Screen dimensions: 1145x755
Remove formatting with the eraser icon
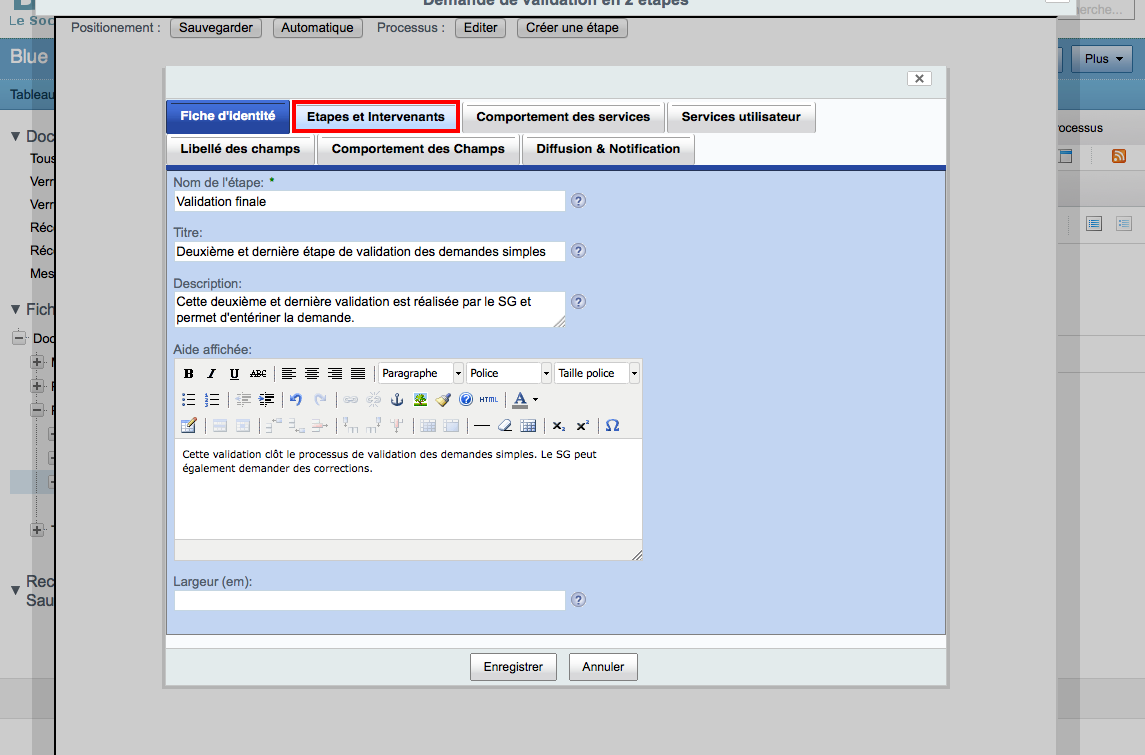[505, 426]
